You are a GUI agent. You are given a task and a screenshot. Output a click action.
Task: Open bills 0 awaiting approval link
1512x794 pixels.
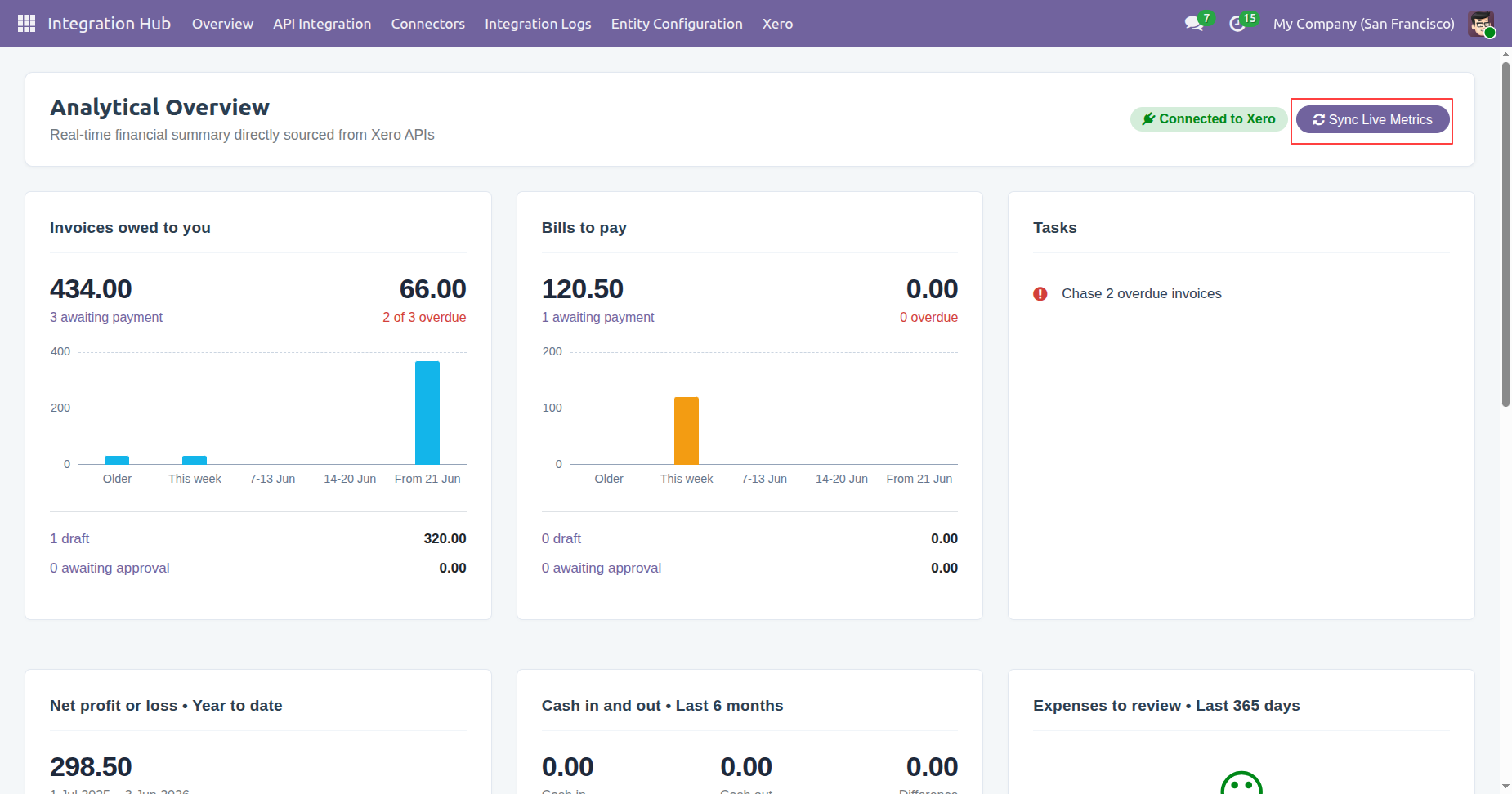602,568
